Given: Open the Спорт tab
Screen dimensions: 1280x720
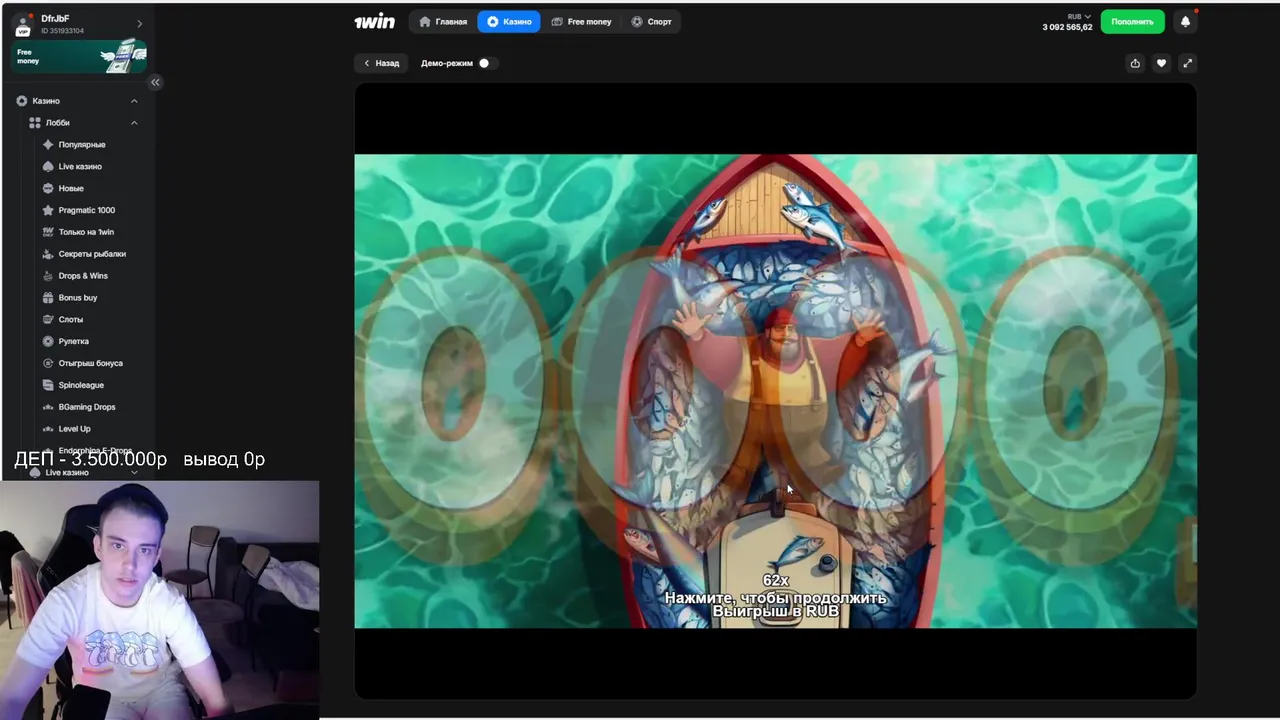Looking at the screenshot, I should [x=651, y=21].
